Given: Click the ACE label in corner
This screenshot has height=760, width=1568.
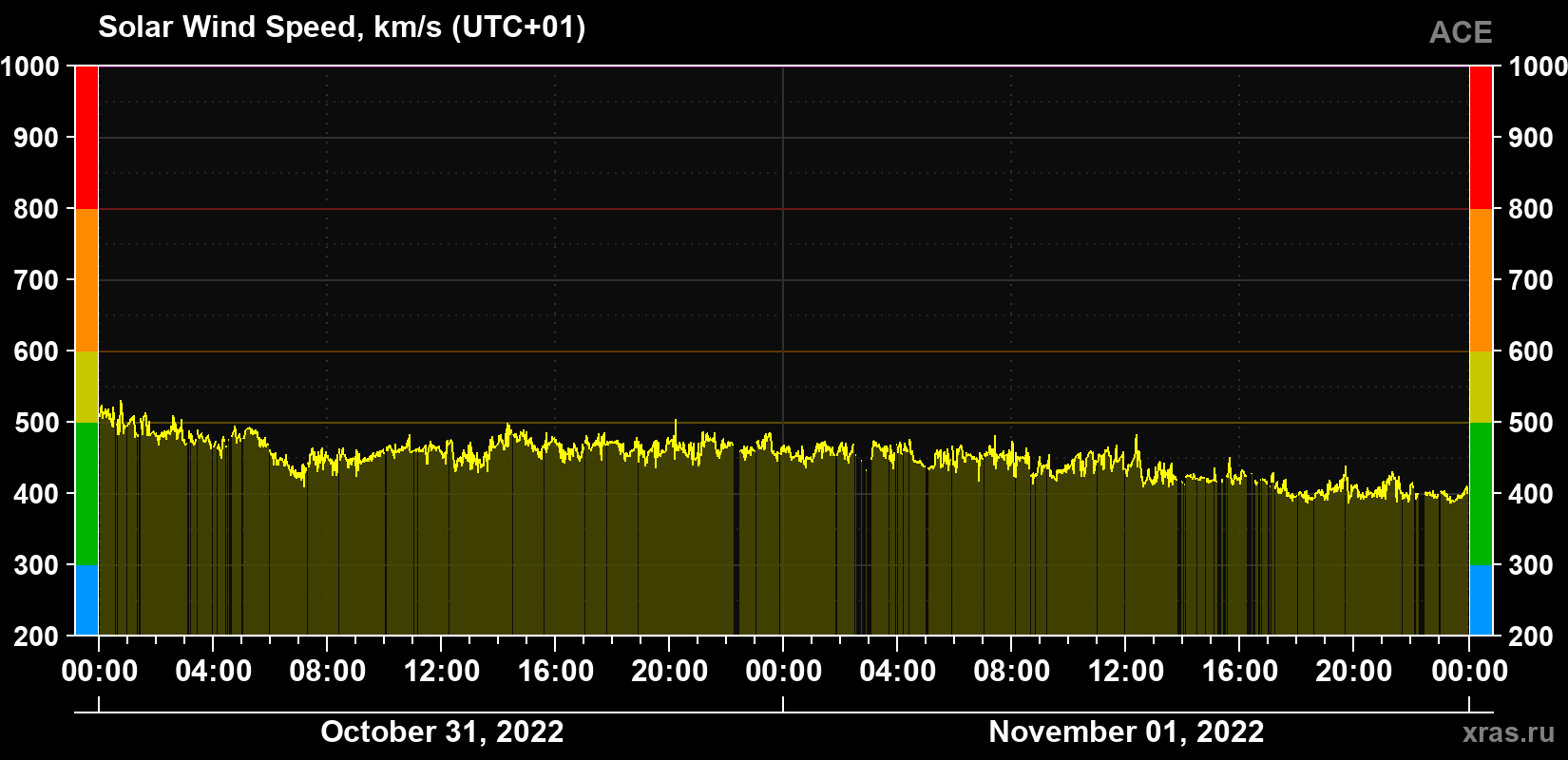Looking at the screenshot, I should (x=1461, y=32).
